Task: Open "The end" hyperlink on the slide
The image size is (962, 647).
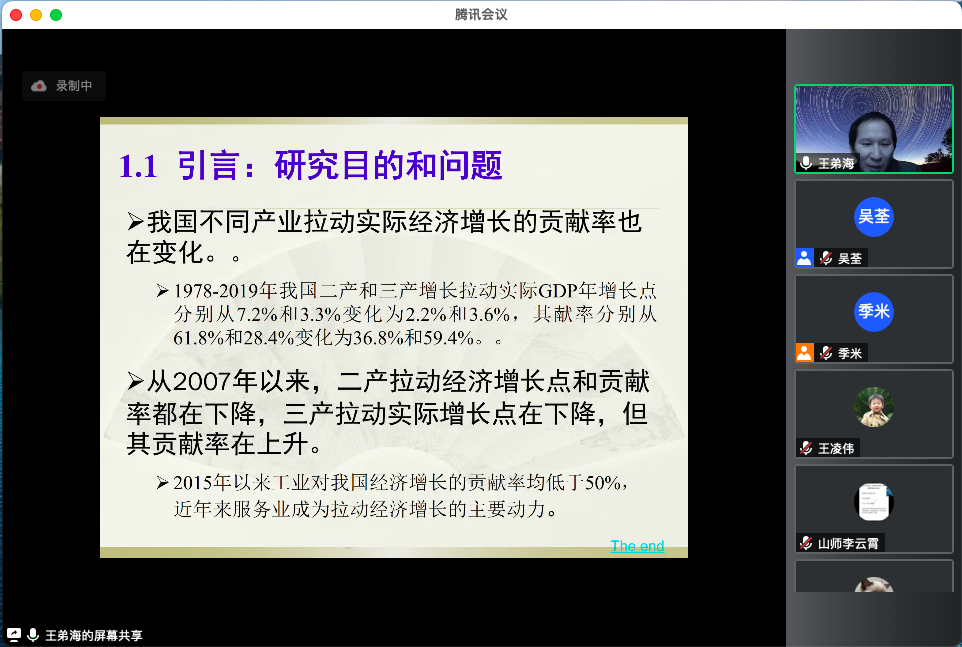Action: (637, 546)
